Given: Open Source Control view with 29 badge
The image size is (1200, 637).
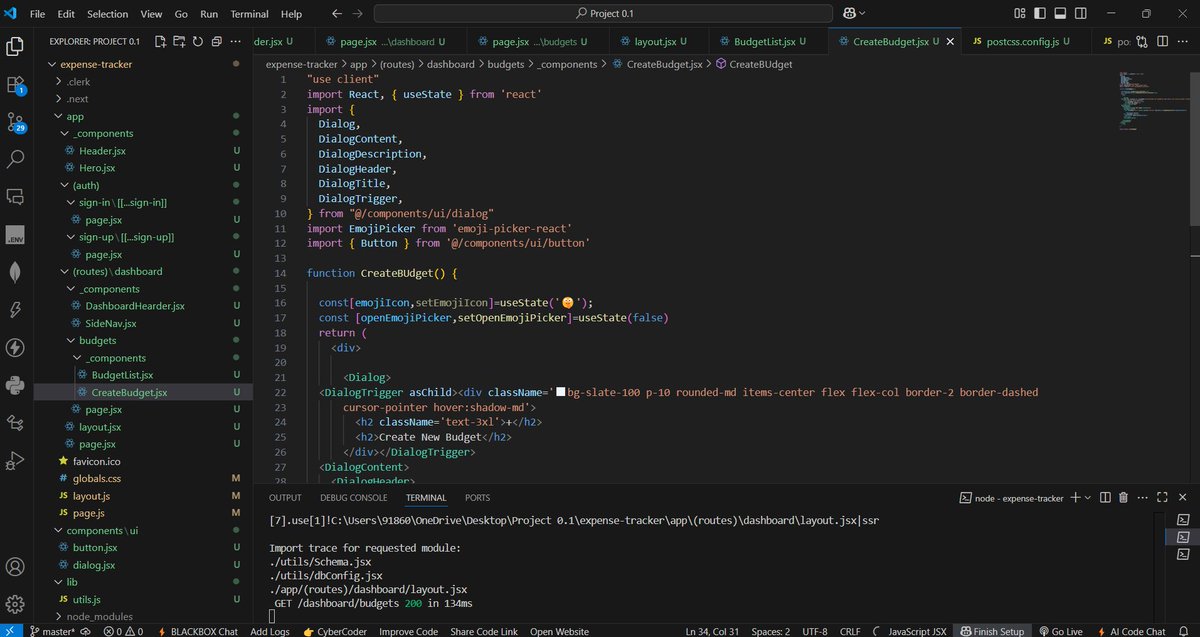Looking at the screenshot, I should pyautogui.click(x=15, y=122).
